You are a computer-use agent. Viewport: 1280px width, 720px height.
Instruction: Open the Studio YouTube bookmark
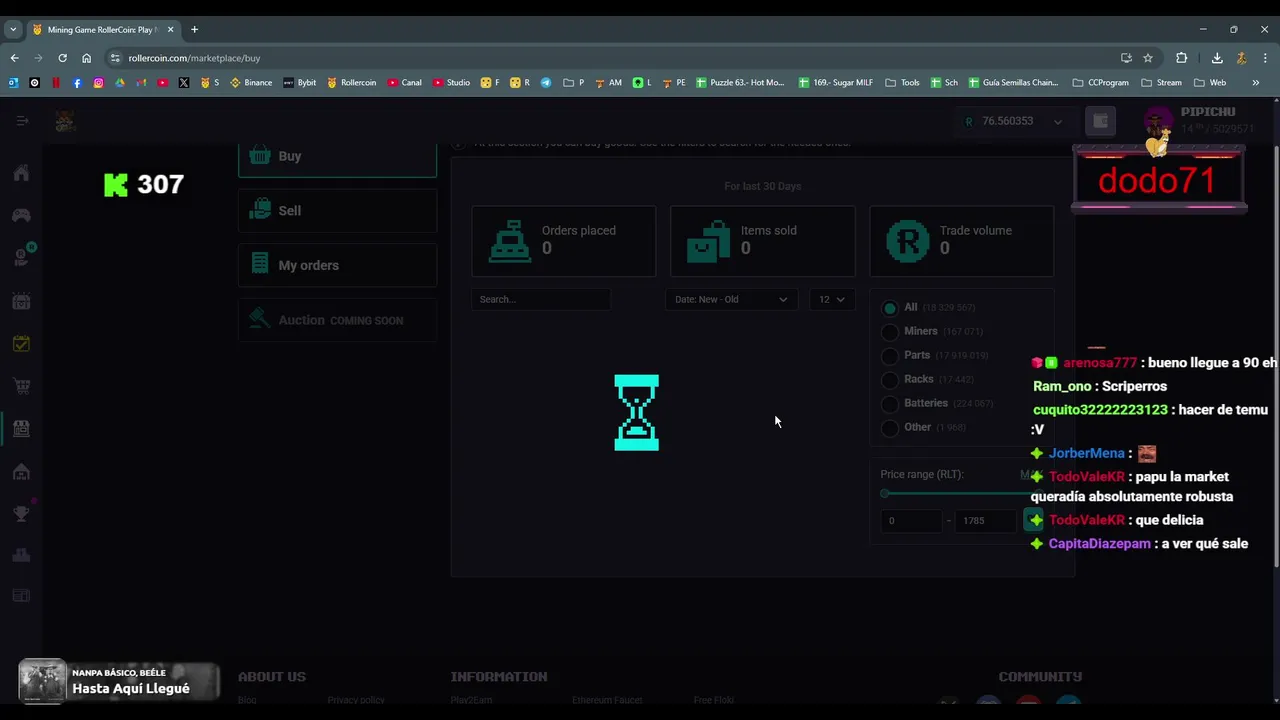point(451,83)
